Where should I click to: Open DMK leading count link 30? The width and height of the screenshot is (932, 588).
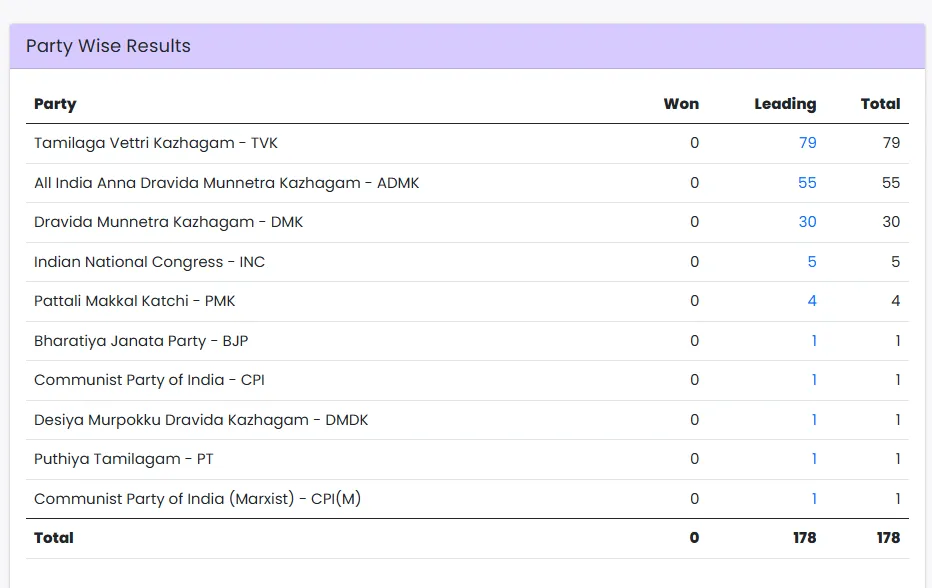point(807,222)
